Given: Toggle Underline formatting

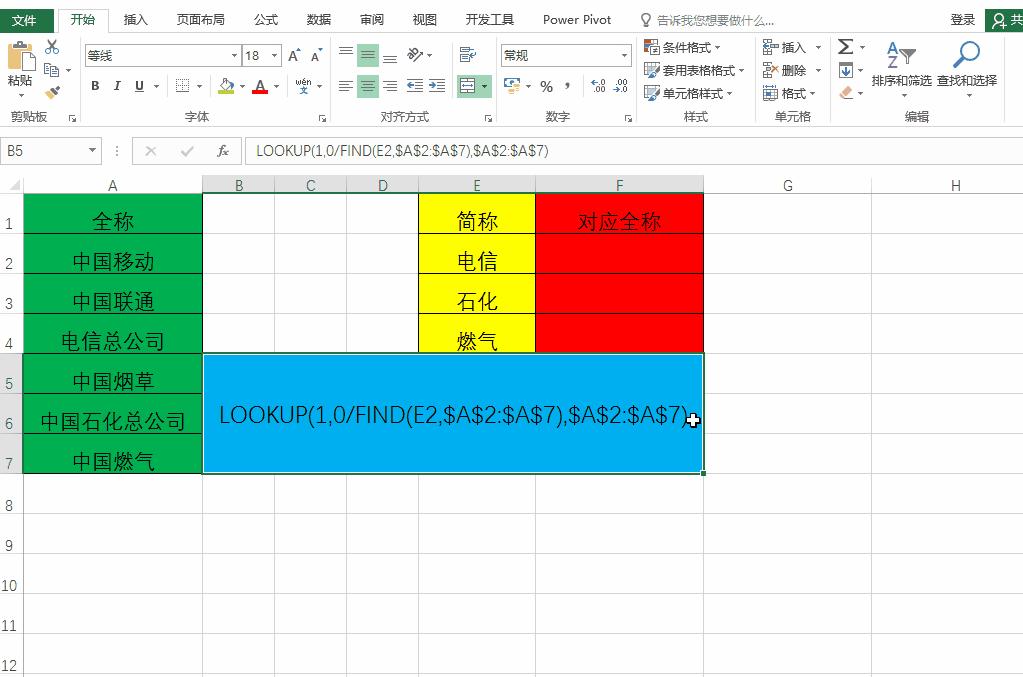Looking at the screenshot, I should point(139,85).
